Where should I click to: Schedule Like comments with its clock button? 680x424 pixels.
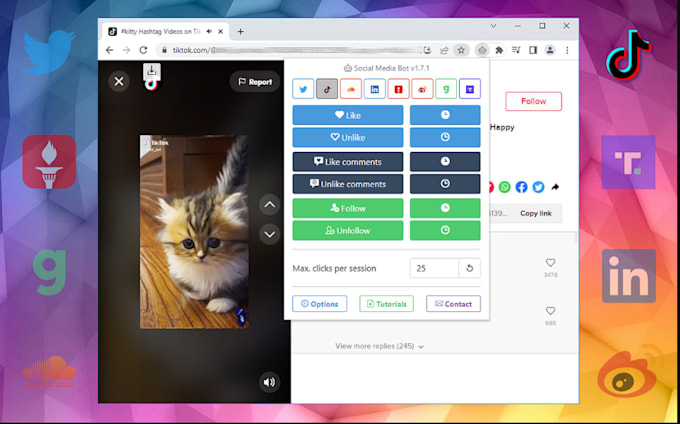point(445,162)
